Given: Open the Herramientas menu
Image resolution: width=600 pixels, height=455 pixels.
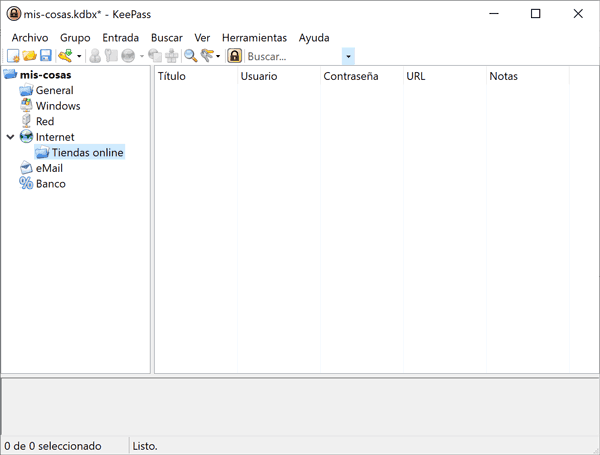Looking at the screenshot, I should (x=254, y=38).
